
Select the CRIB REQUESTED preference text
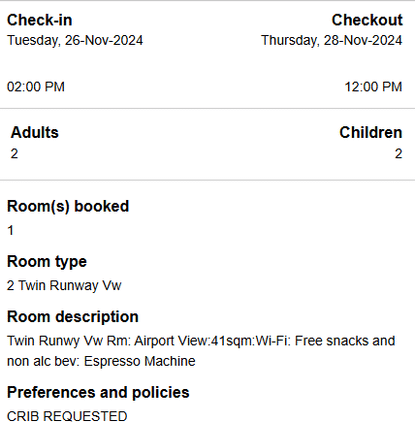67,416
